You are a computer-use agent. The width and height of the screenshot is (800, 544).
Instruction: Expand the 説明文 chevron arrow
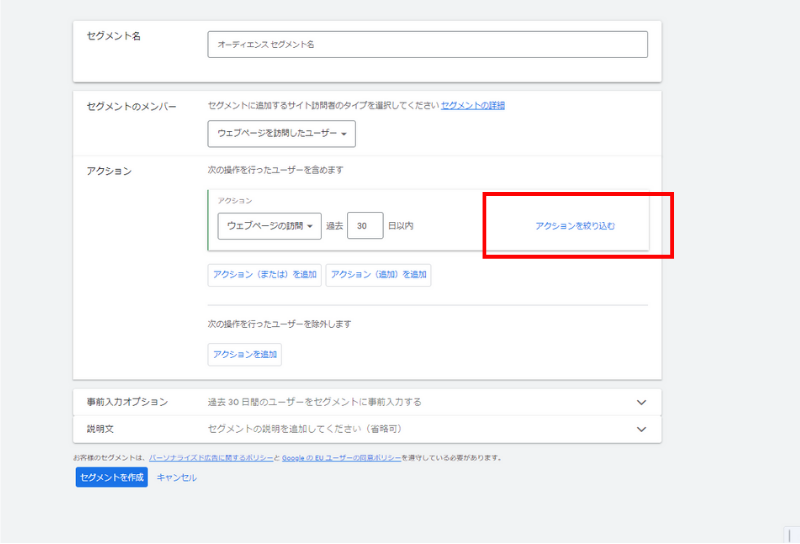point(641,429)
